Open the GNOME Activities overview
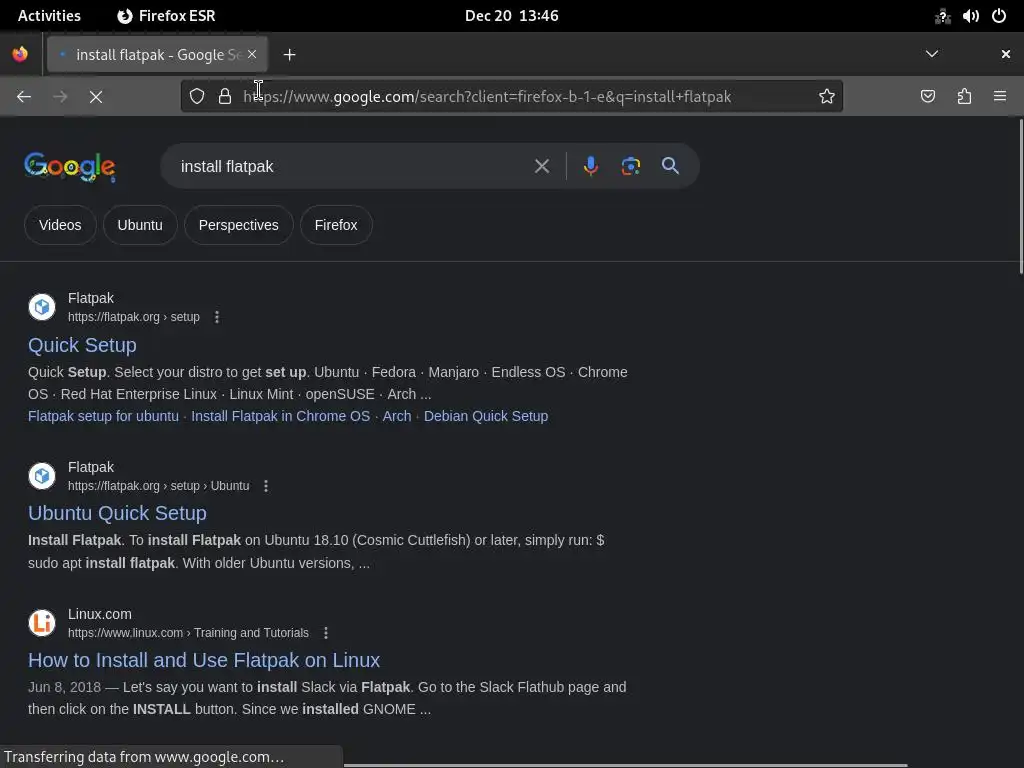The image size is (1024, 768). 49,16
